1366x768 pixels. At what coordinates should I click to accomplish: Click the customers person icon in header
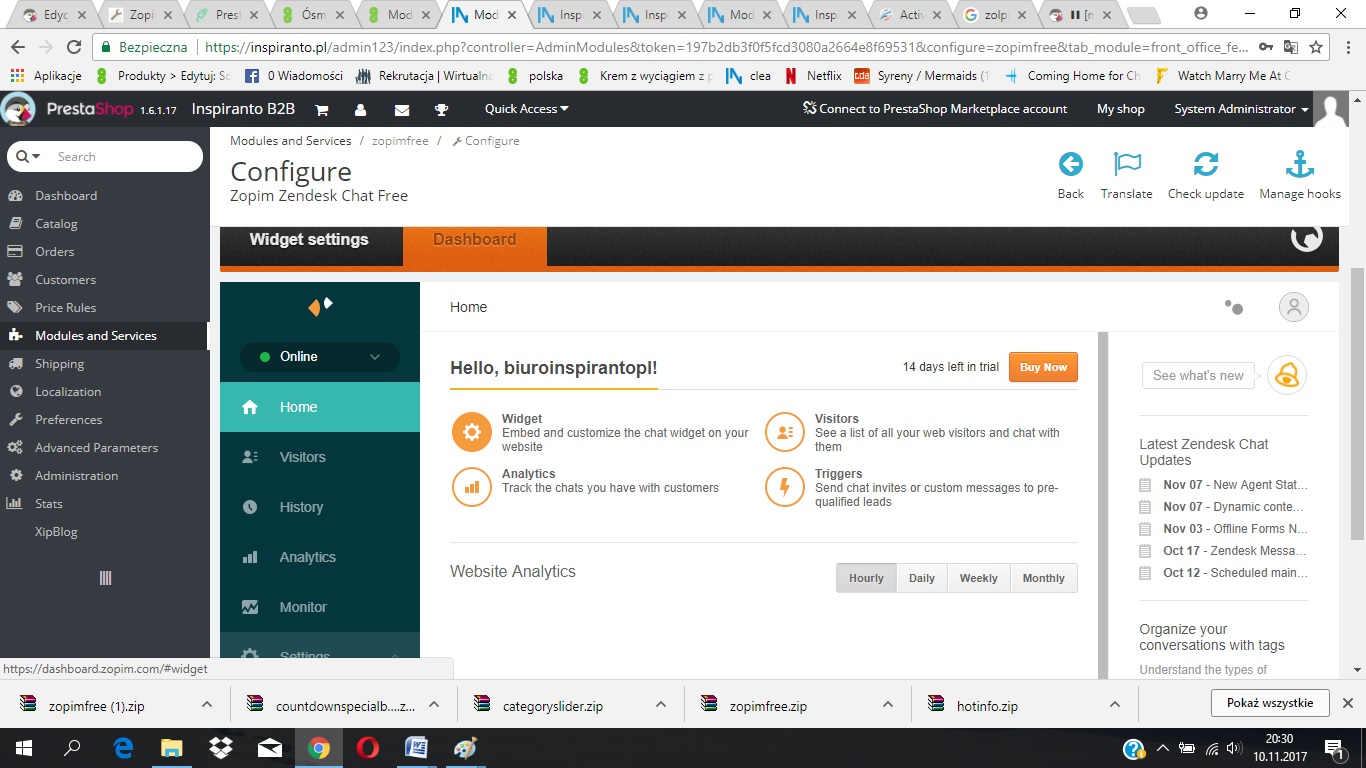click(x=360, y=109)
